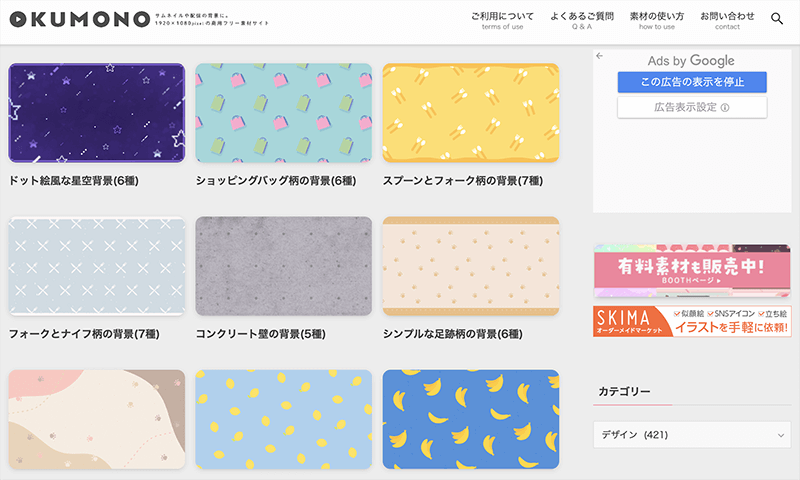800x480 pixels.
Task: Open the gray concrete wall thumbnail
Action: click(x=284, y=266)
